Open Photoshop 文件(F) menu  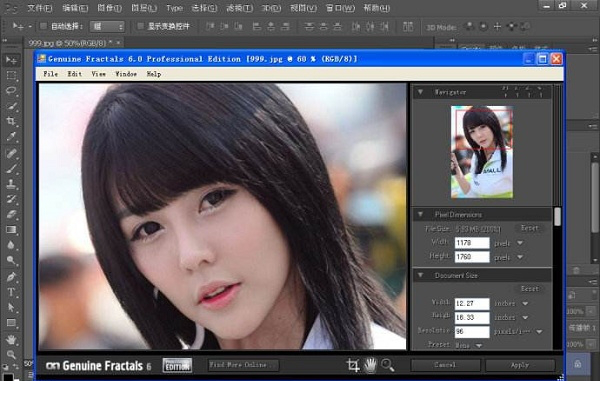coord(40,8)
